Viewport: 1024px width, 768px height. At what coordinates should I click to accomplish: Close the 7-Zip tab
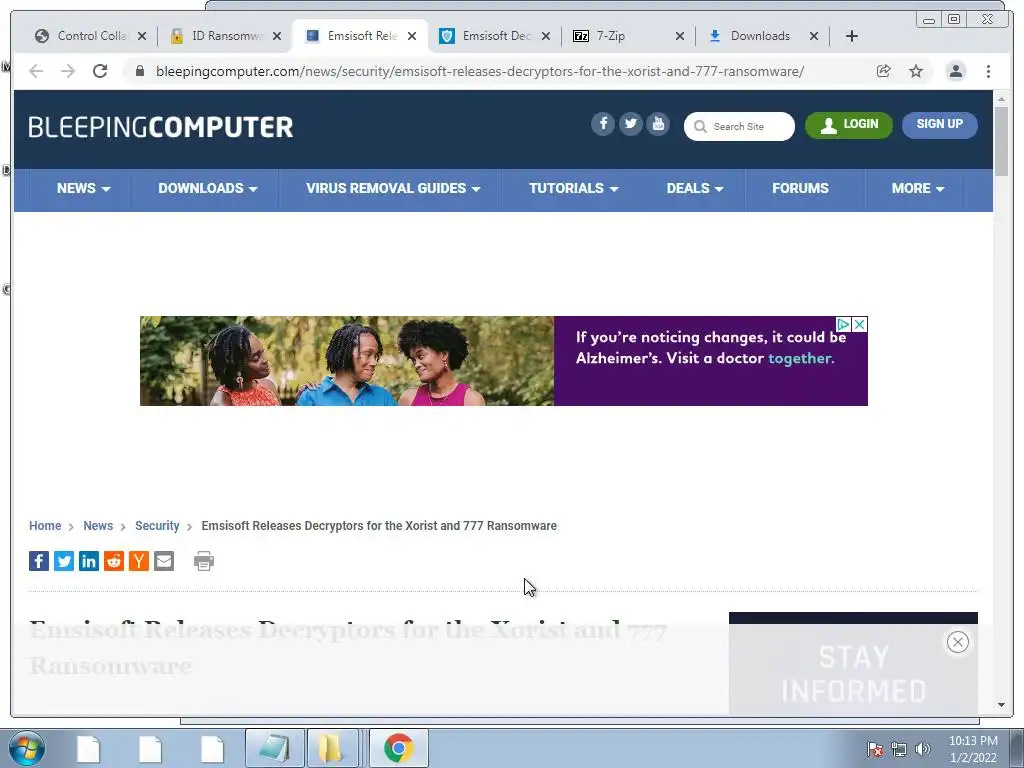680,36
